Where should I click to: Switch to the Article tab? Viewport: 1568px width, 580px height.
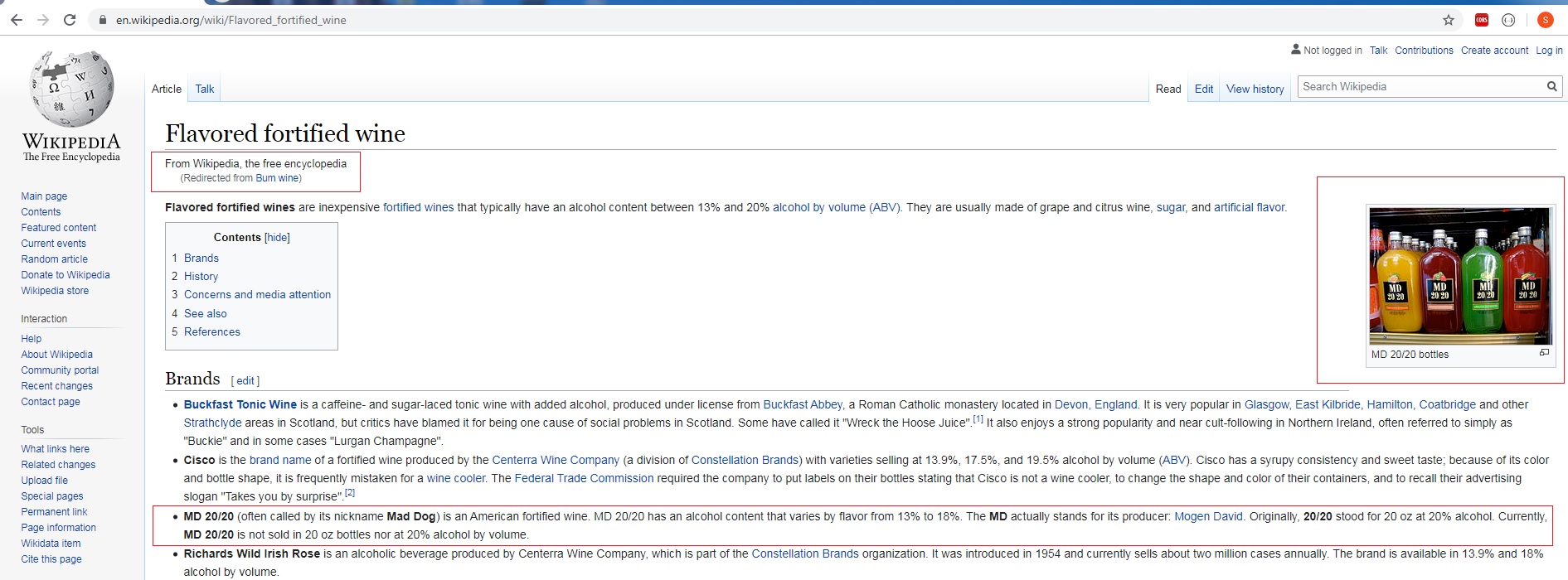[x=167, y=89]
